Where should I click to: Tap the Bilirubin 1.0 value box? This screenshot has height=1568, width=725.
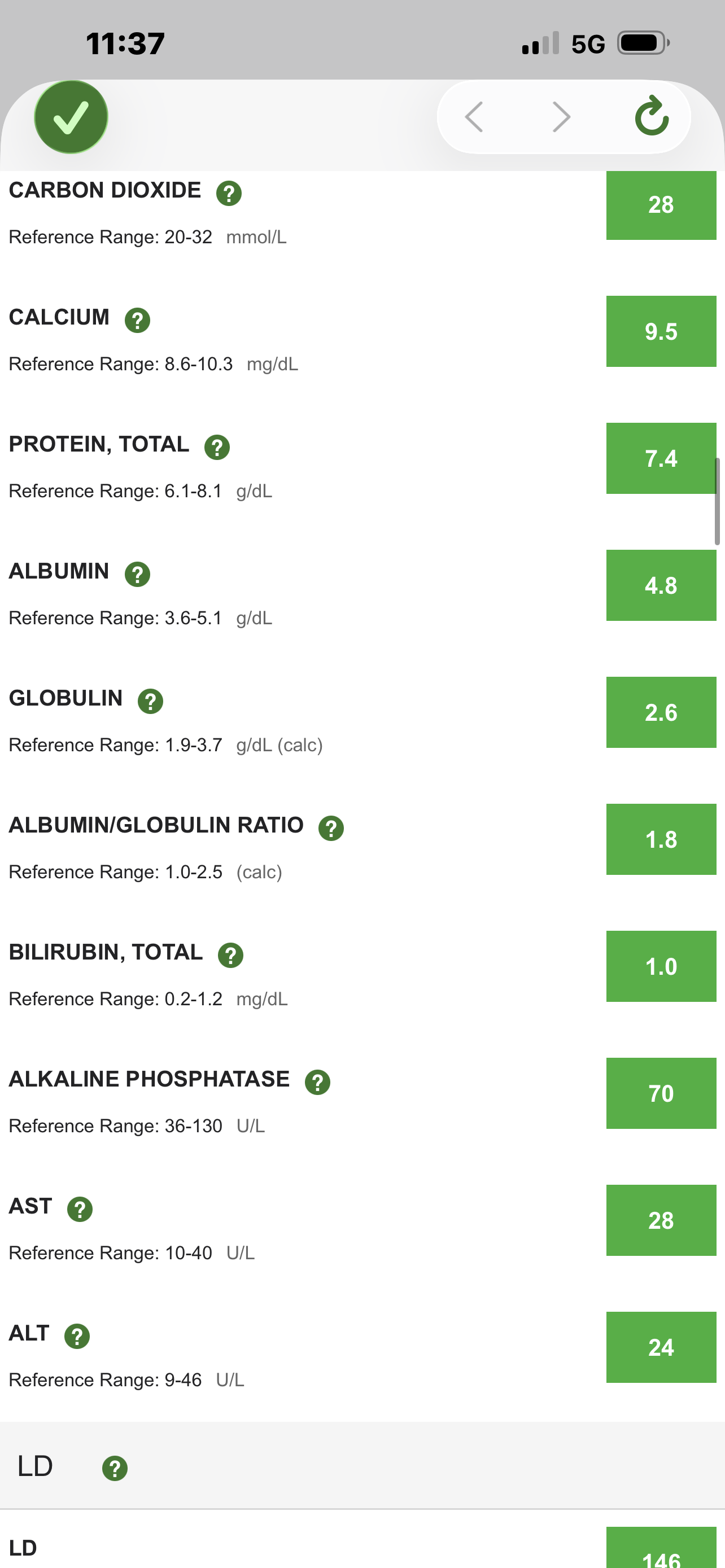(x=661, y=966)
